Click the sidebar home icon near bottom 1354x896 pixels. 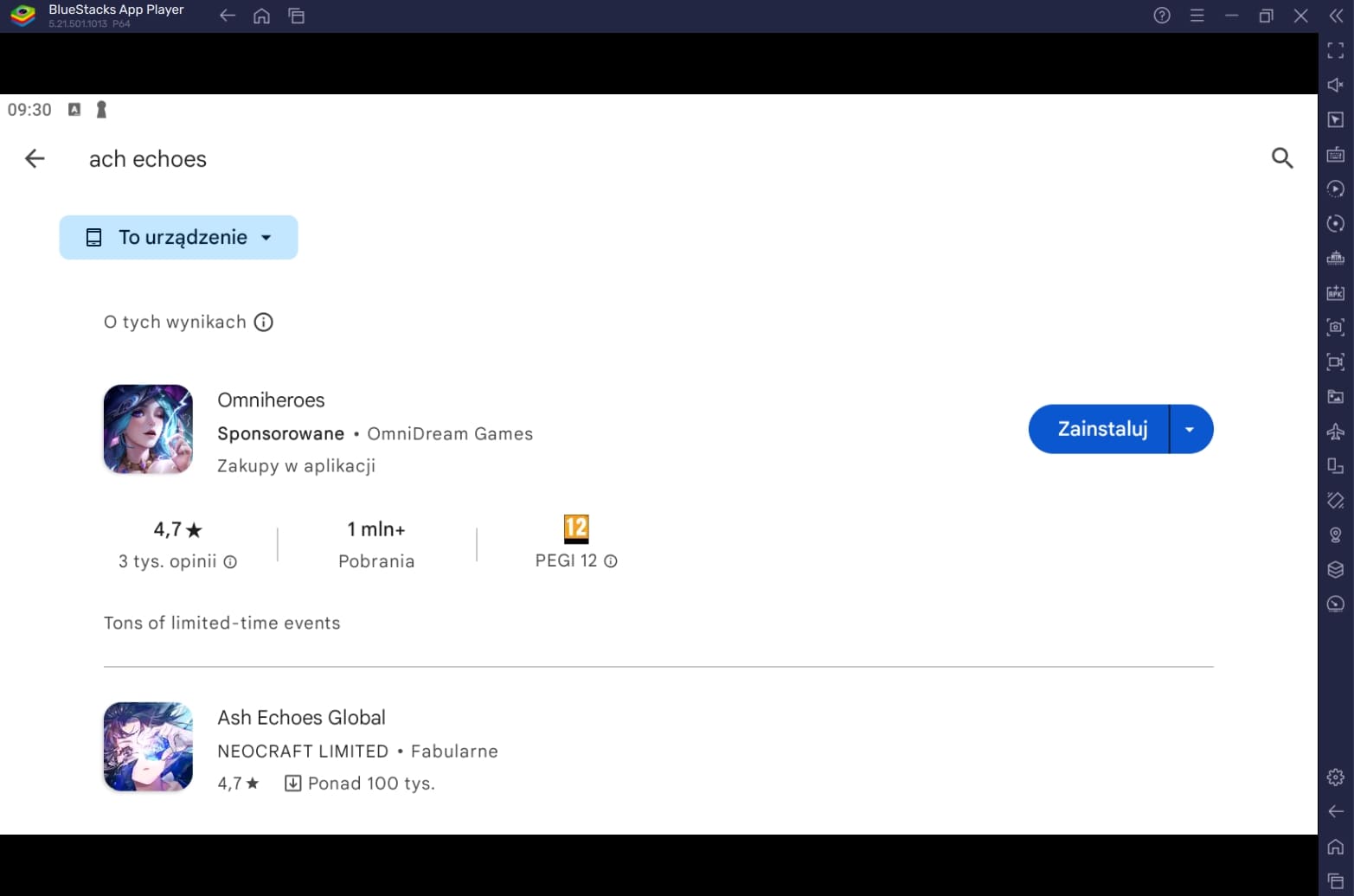click(1336, 846)
